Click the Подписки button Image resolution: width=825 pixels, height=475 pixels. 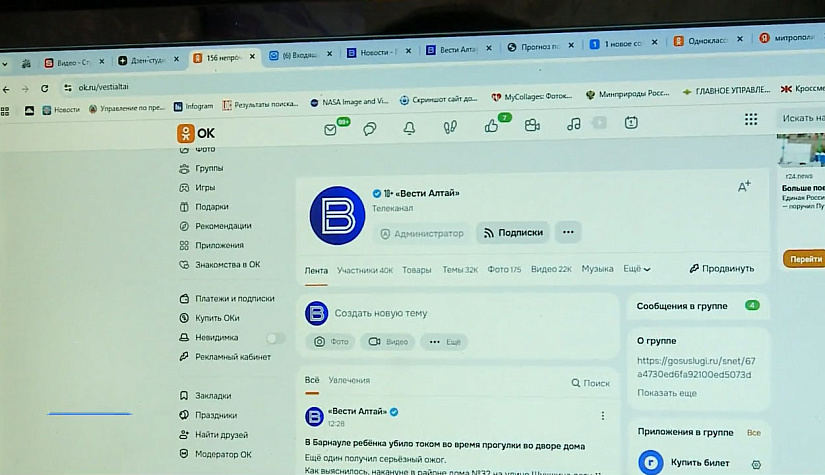click(513, 232)
